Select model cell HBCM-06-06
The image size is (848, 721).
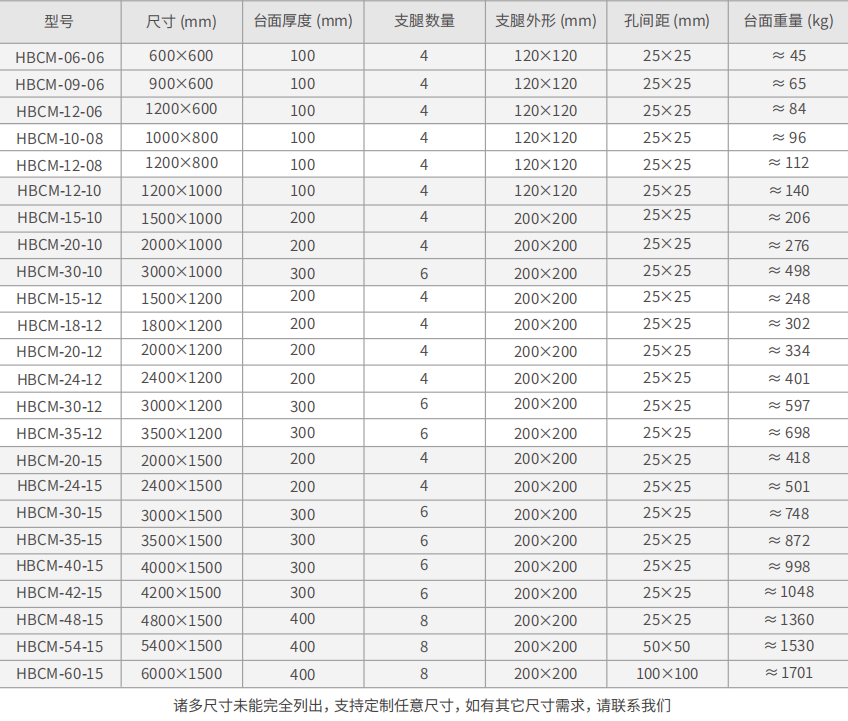click(60, 57)
